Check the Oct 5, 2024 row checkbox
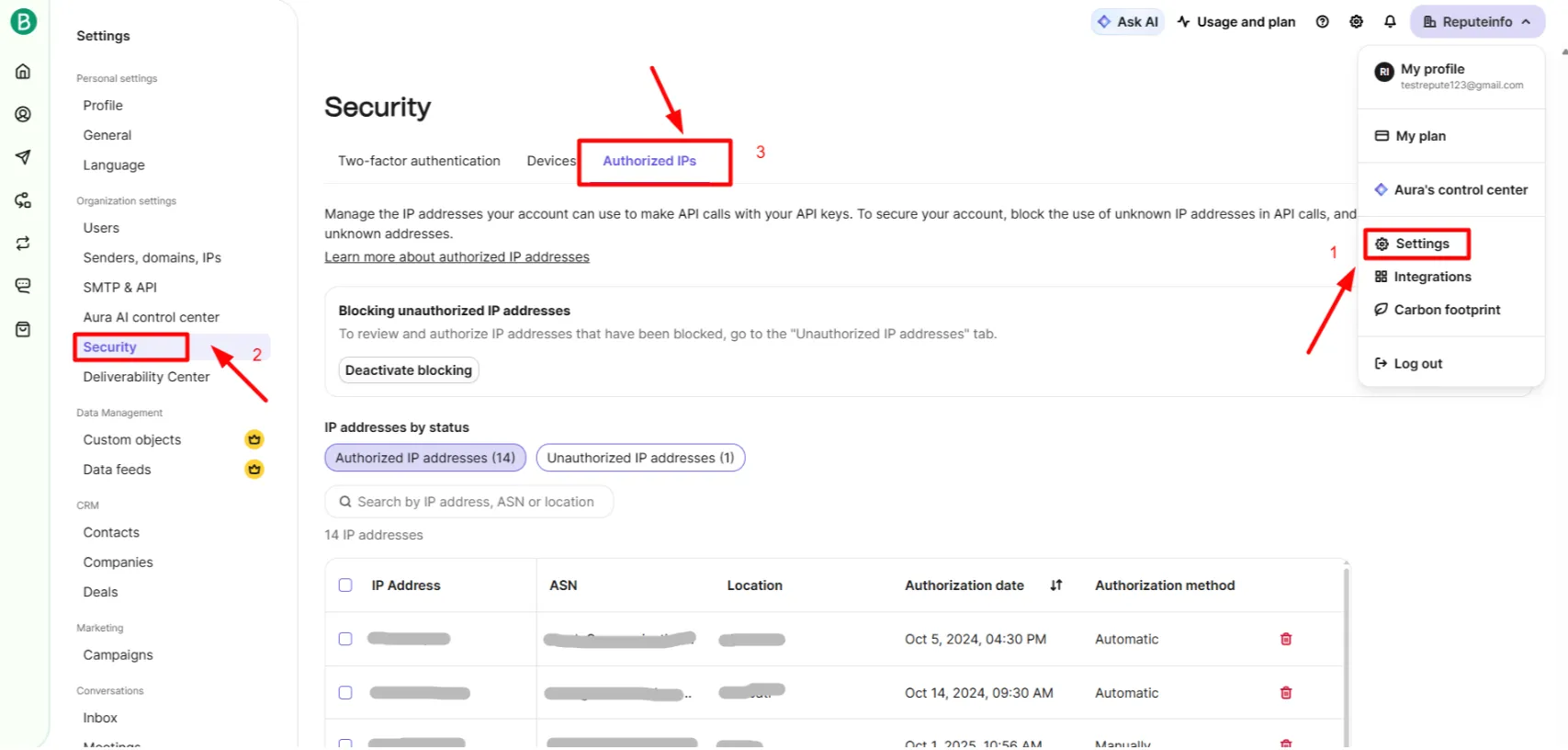Image resolution: width=1568 pixels, height=750 pixels. (345, 639)
